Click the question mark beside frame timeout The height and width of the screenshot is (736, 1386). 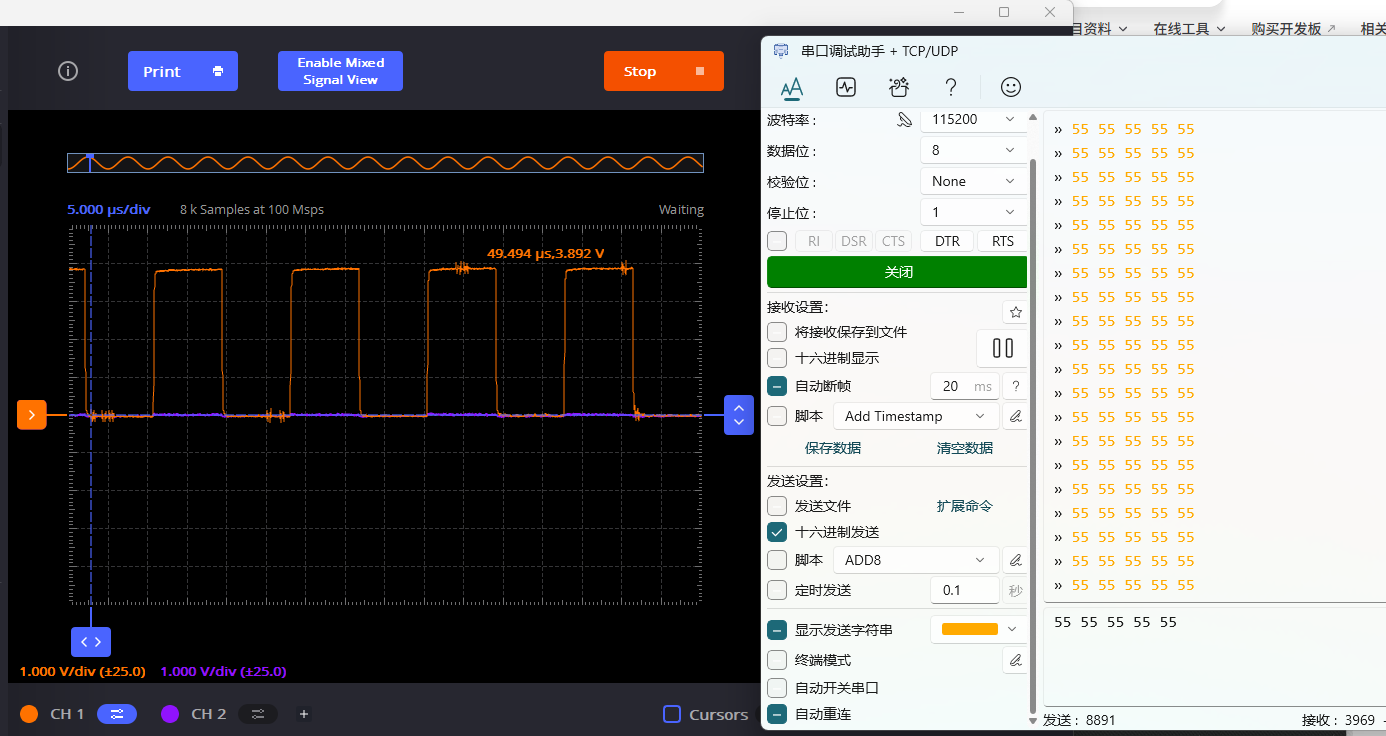[x=1016, y=386]
